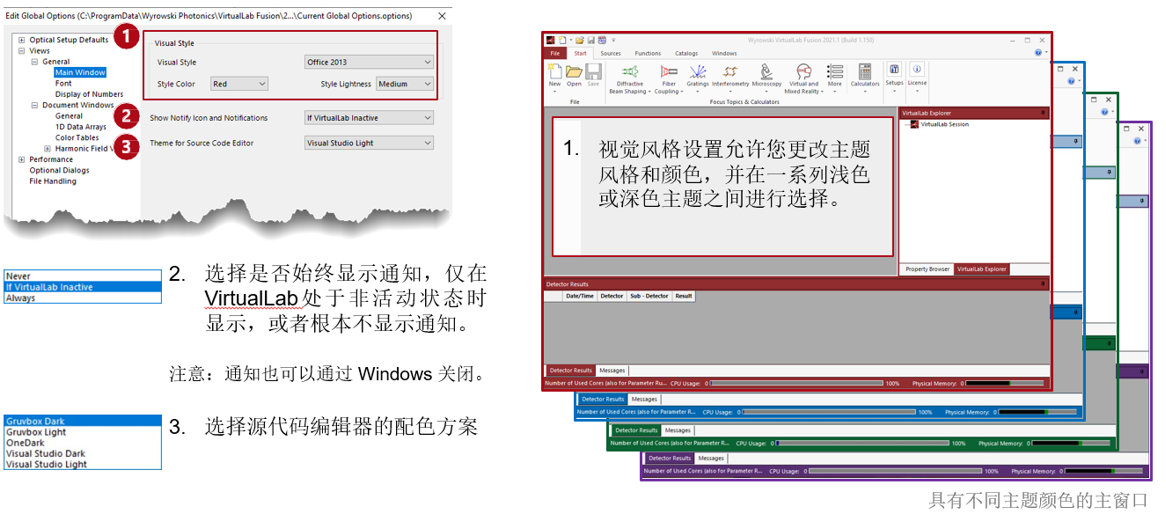Viewport: 1166px width, 530px height.
Task: Click the More focus topics icon
Action: pos(835,72)
